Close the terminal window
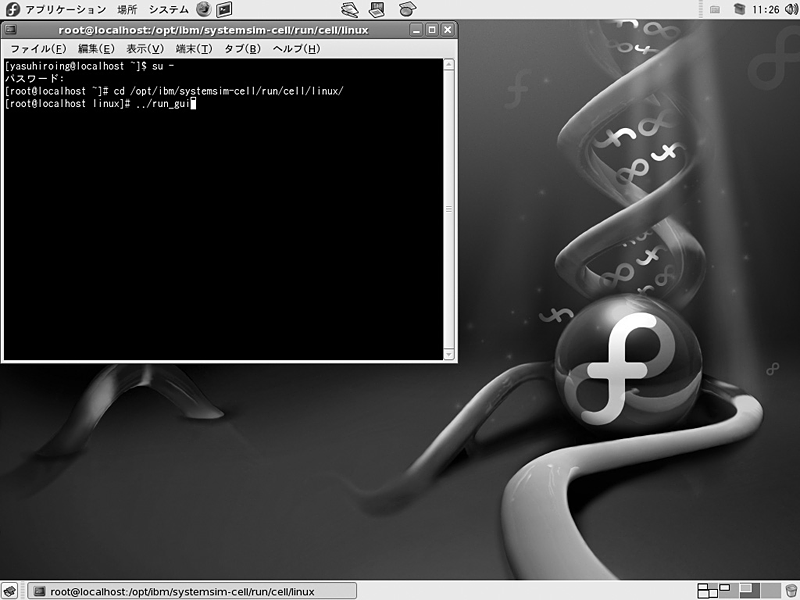 [x=447, y=30]
